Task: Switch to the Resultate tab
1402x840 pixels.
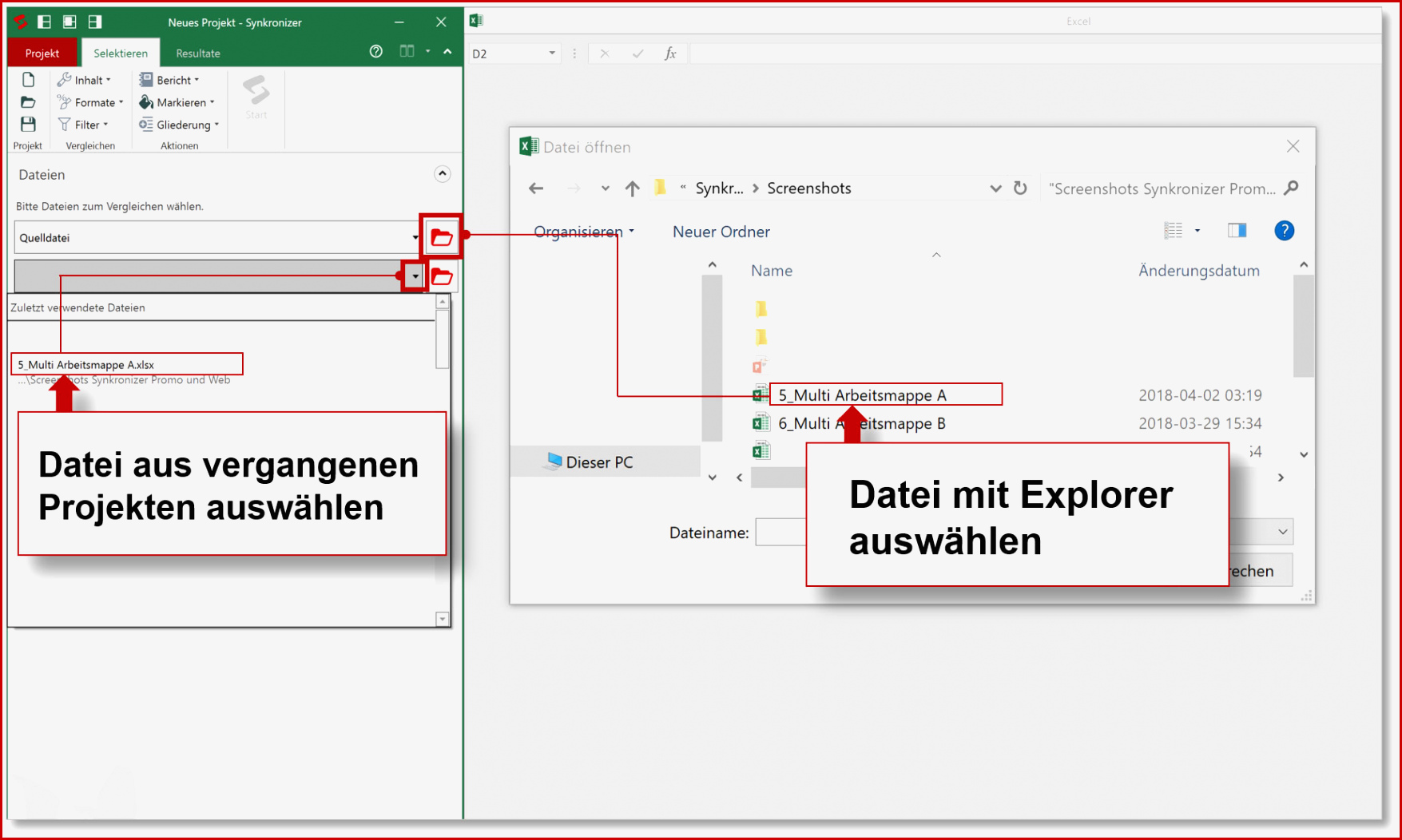Action: click(198, 53)
